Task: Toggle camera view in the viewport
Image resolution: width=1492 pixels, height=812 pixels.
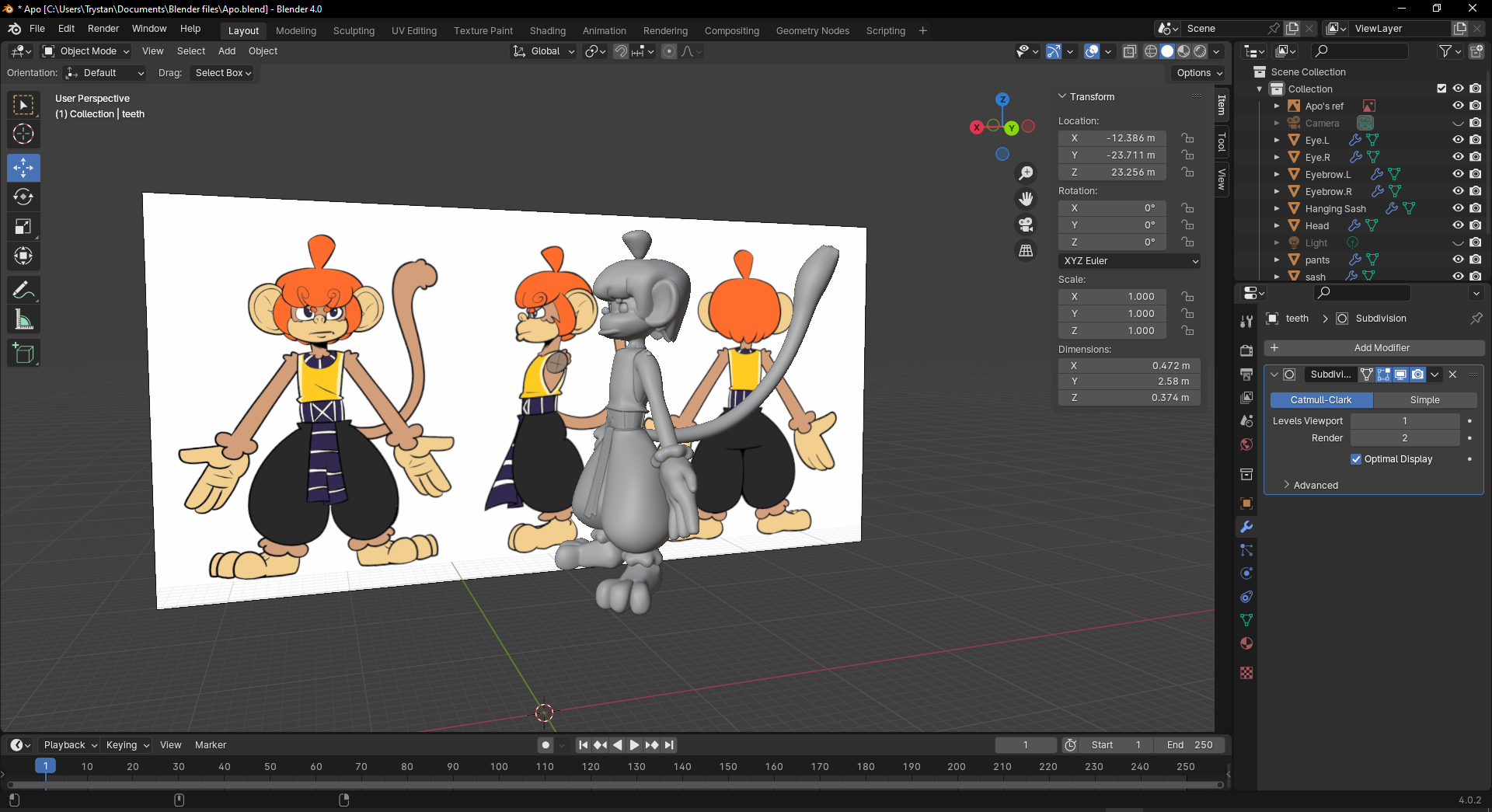Action: tap(1026, 225)
